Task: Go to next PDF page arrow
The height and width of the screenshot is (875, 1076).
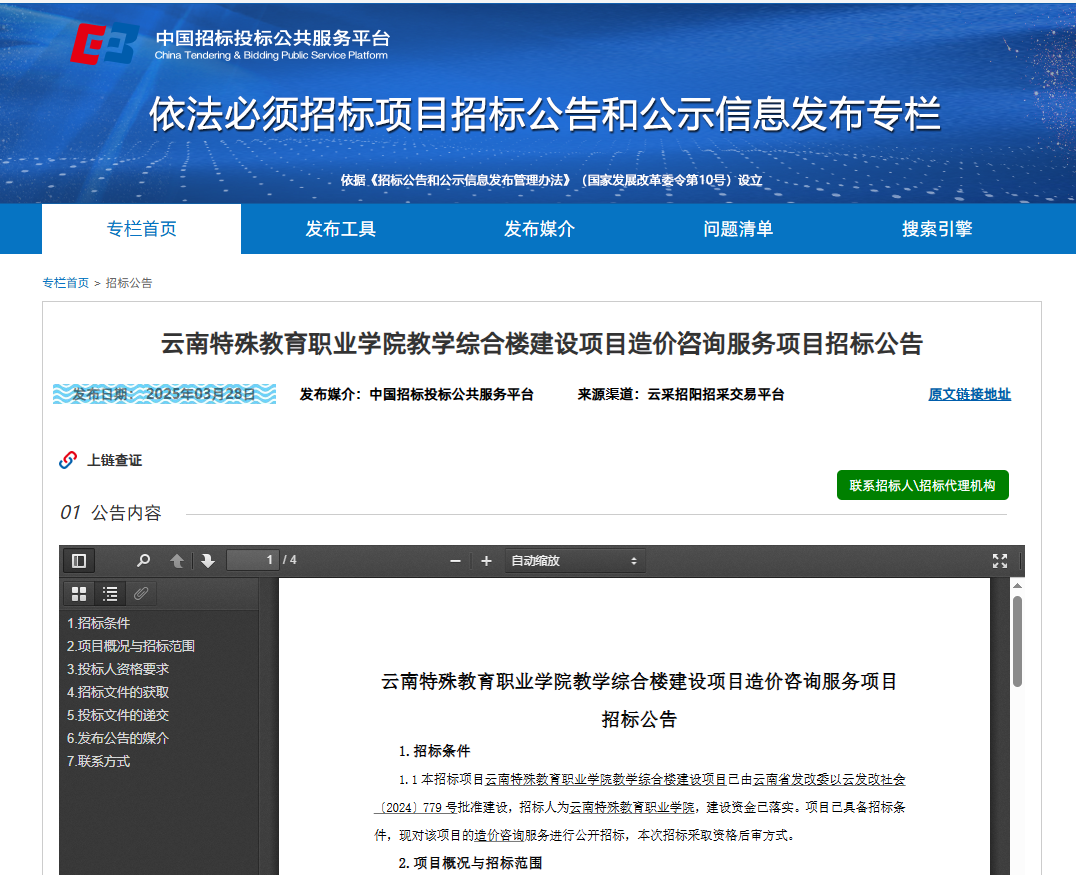Action: pyautogui.click(x=207, y=561)
